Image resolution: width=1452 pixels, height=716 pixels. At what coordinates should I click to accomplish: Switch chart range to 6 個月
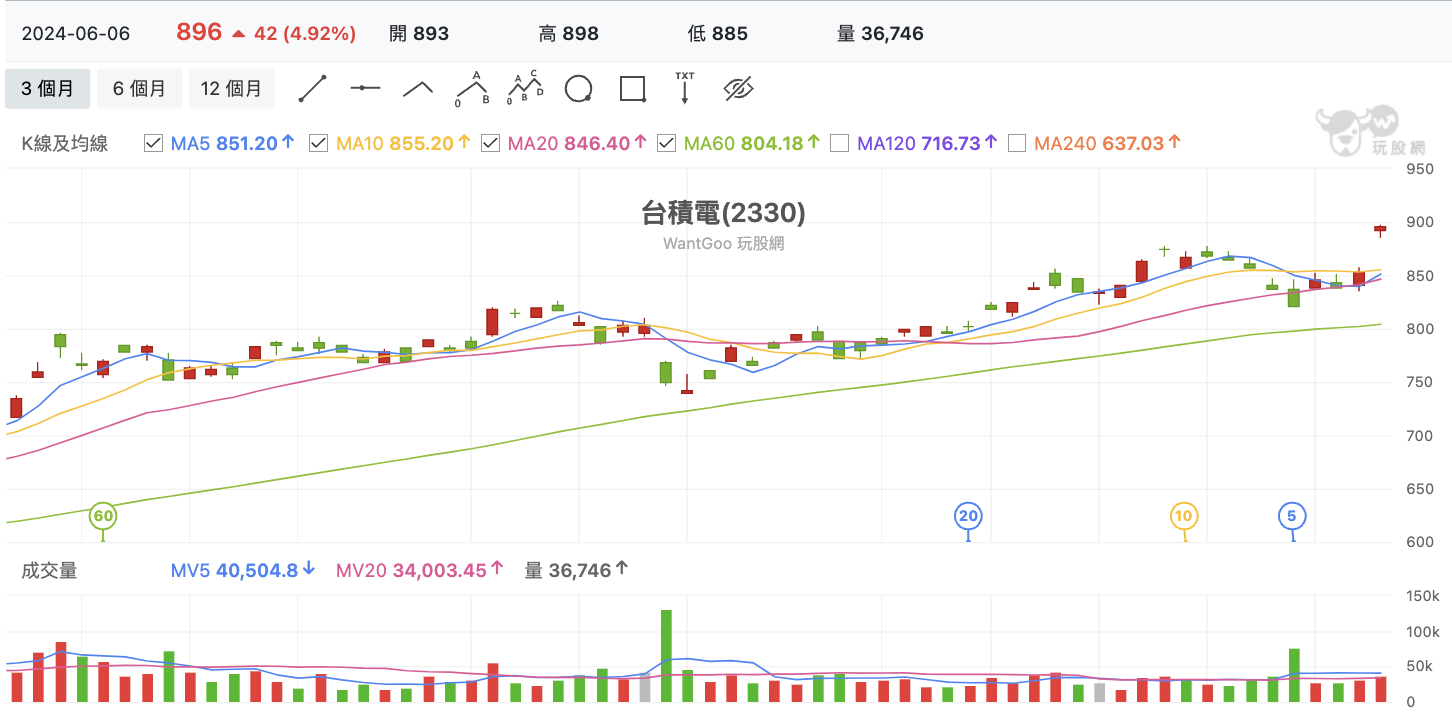pos(139,88)
